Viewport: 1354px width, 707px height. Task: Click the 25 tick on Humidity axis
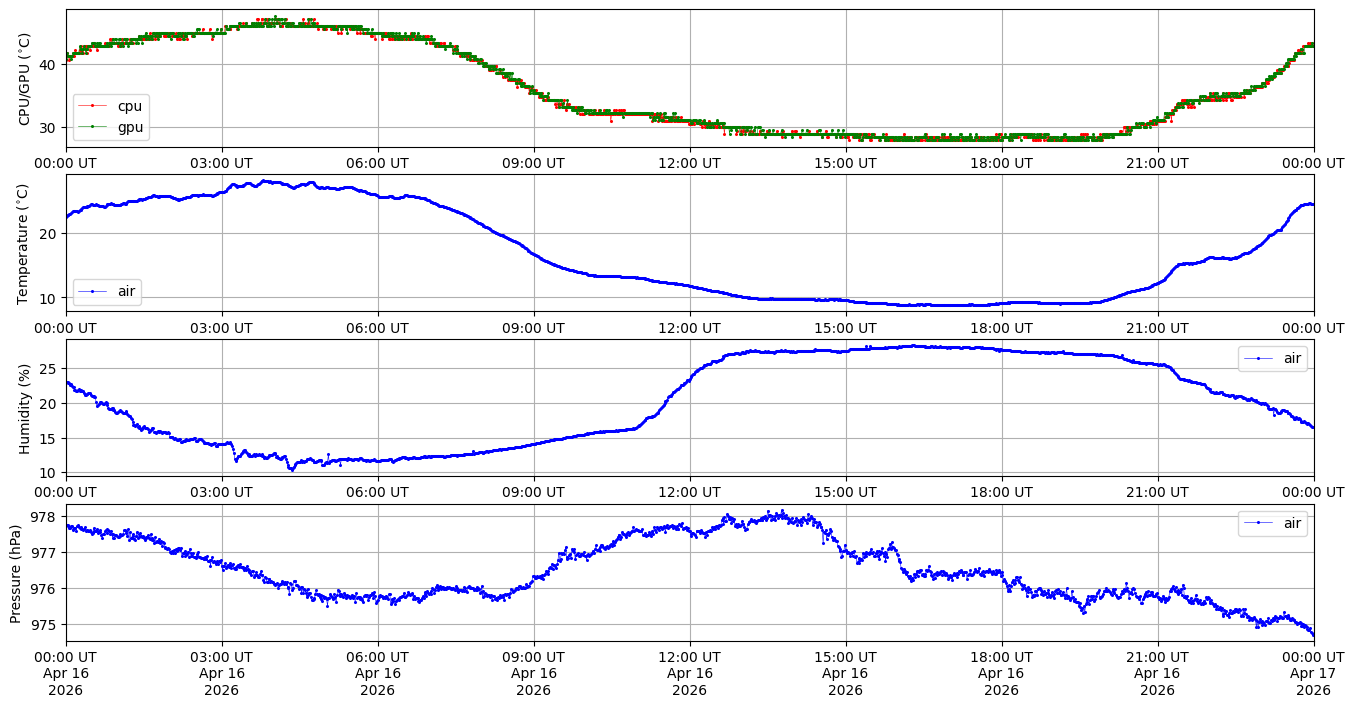tap(47, 369)
